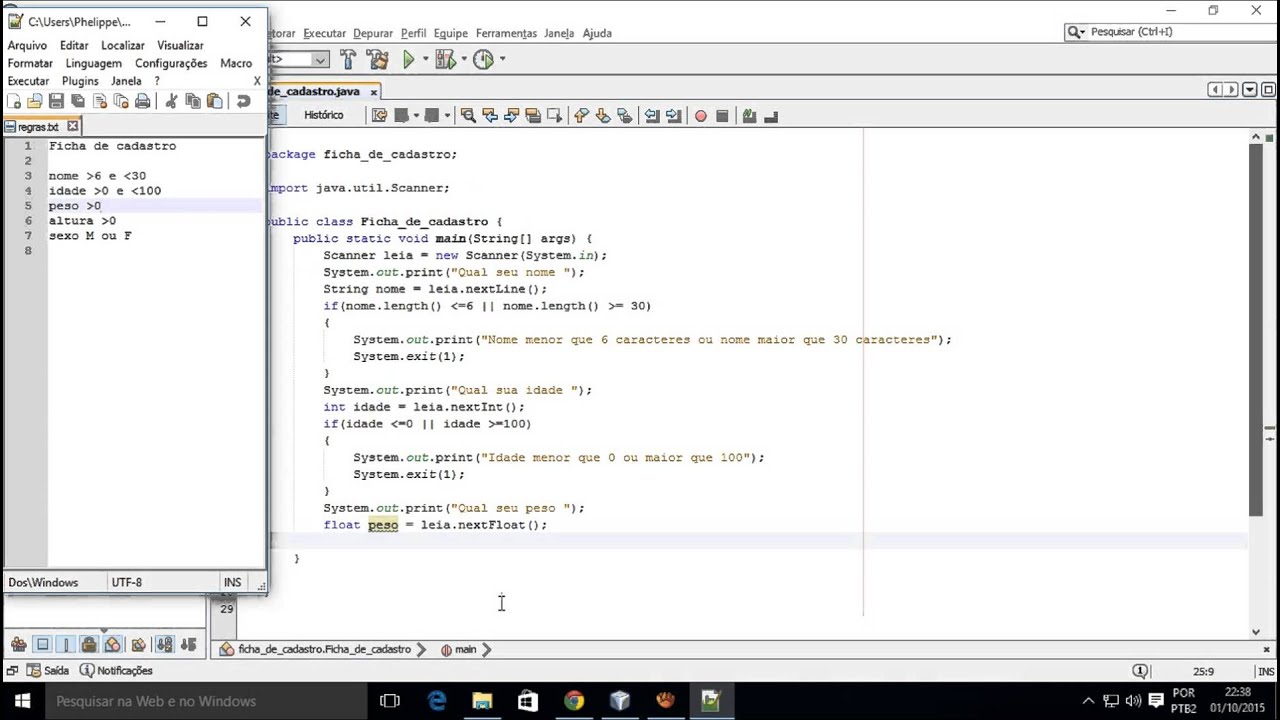Open Ferramentas menu in NetBeans
1280x720 pixels.
pos(507,33)
